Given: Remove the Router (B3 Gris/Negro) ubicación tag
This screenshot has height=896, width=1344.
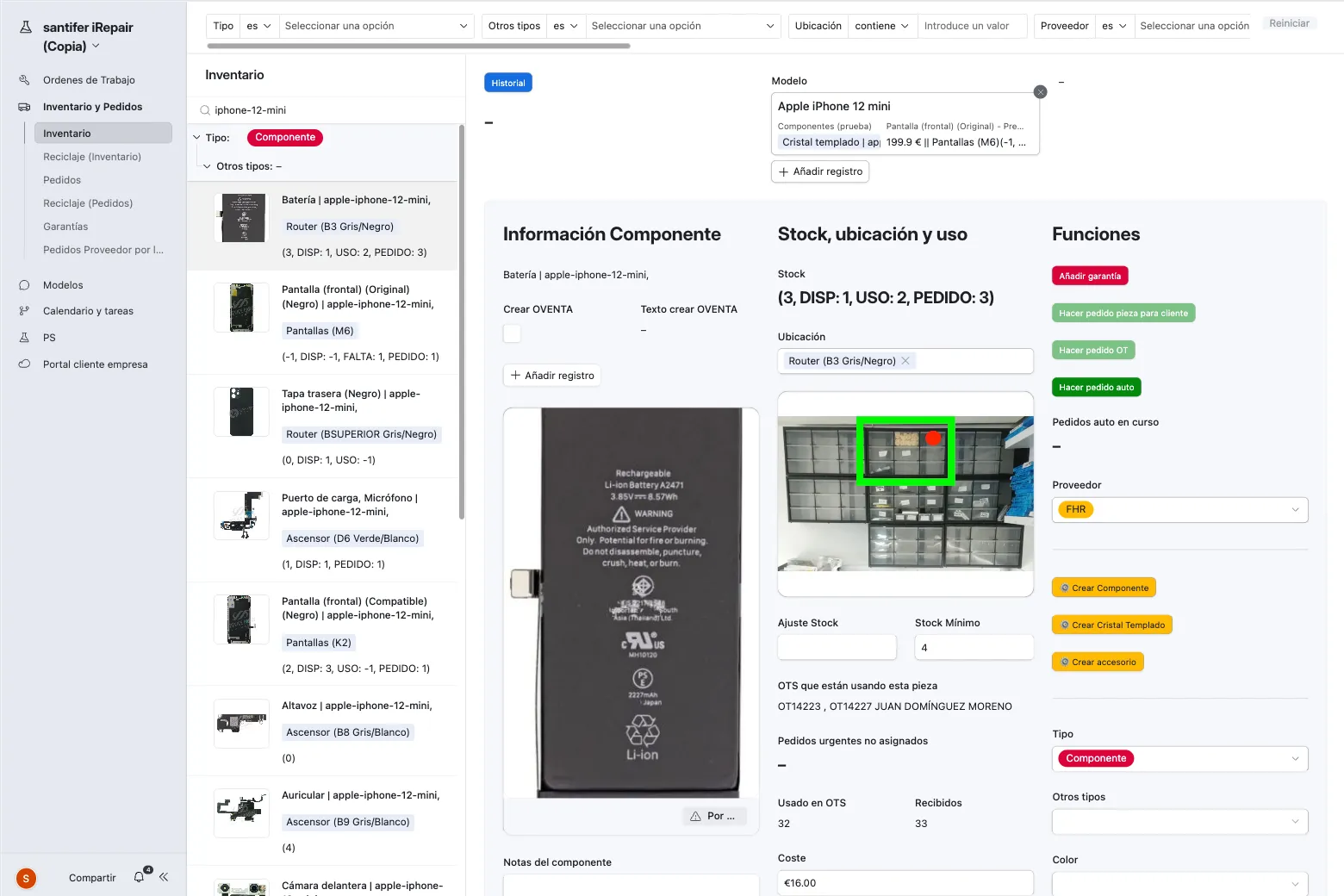Looking at the screenshot, I should (x=905, y=360).
